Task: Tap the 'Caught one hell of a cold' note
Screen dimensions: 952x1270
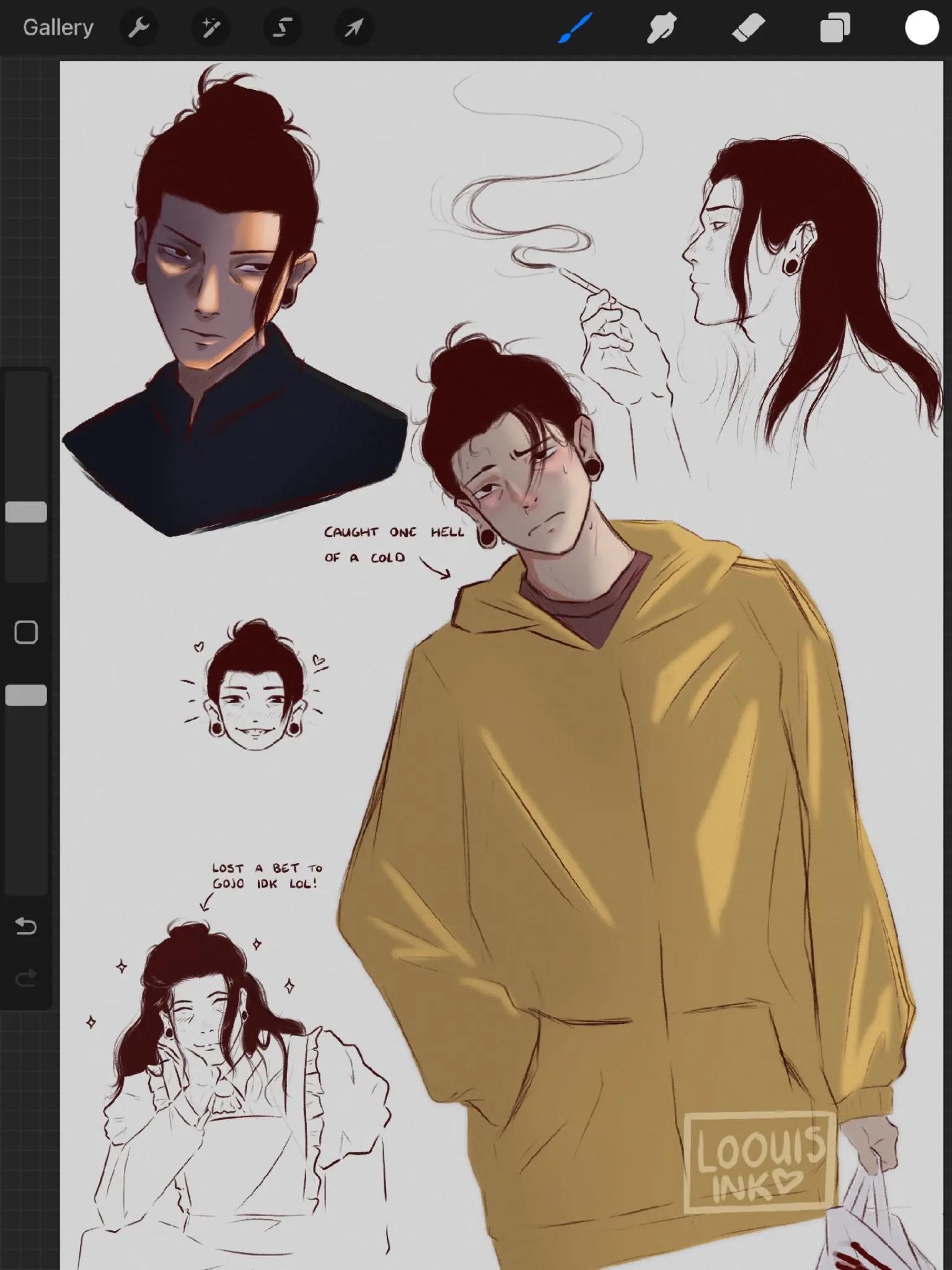Action: point(394,544)
